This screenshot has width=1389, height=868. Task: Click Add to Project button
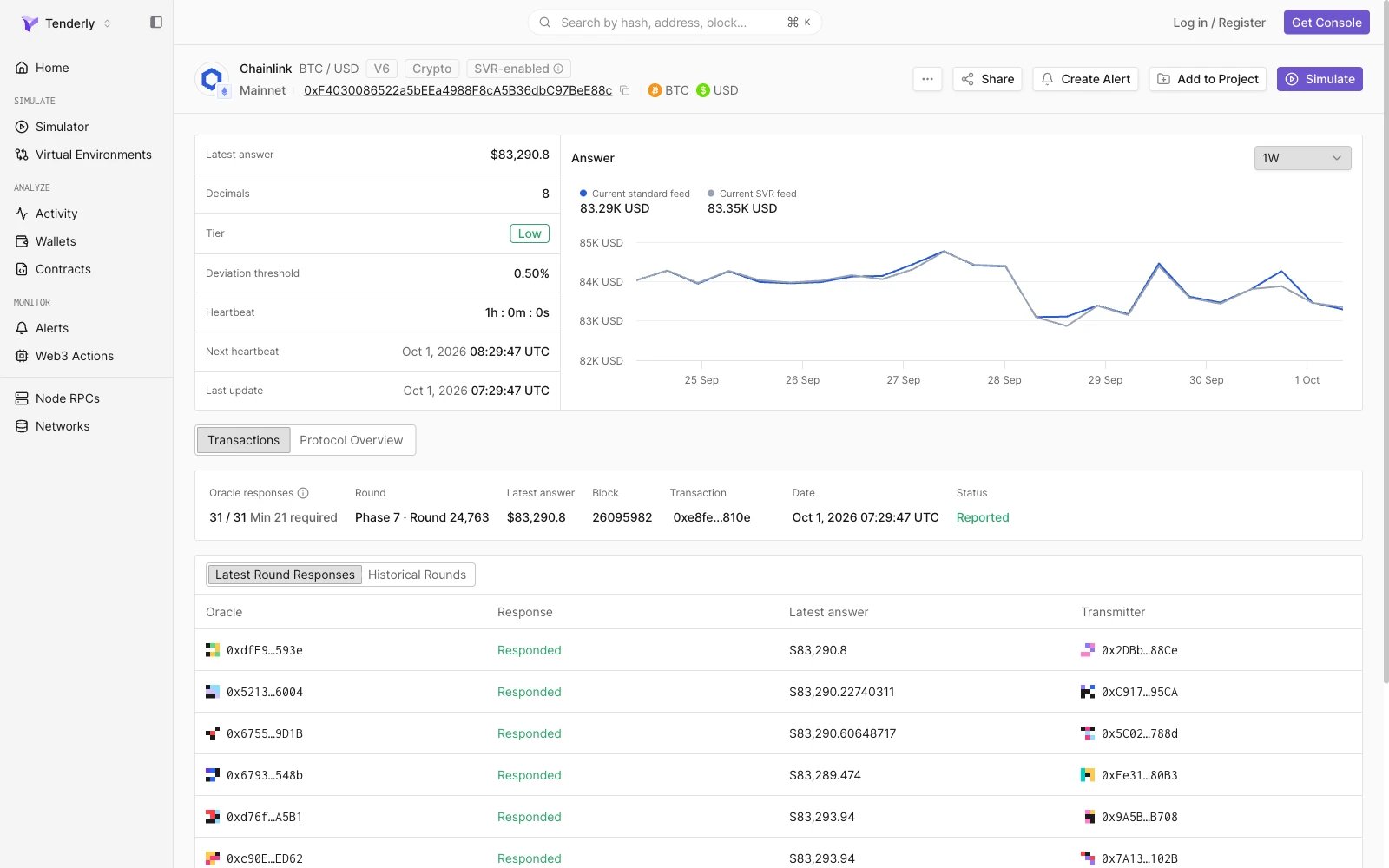(x=1208, y=79)
